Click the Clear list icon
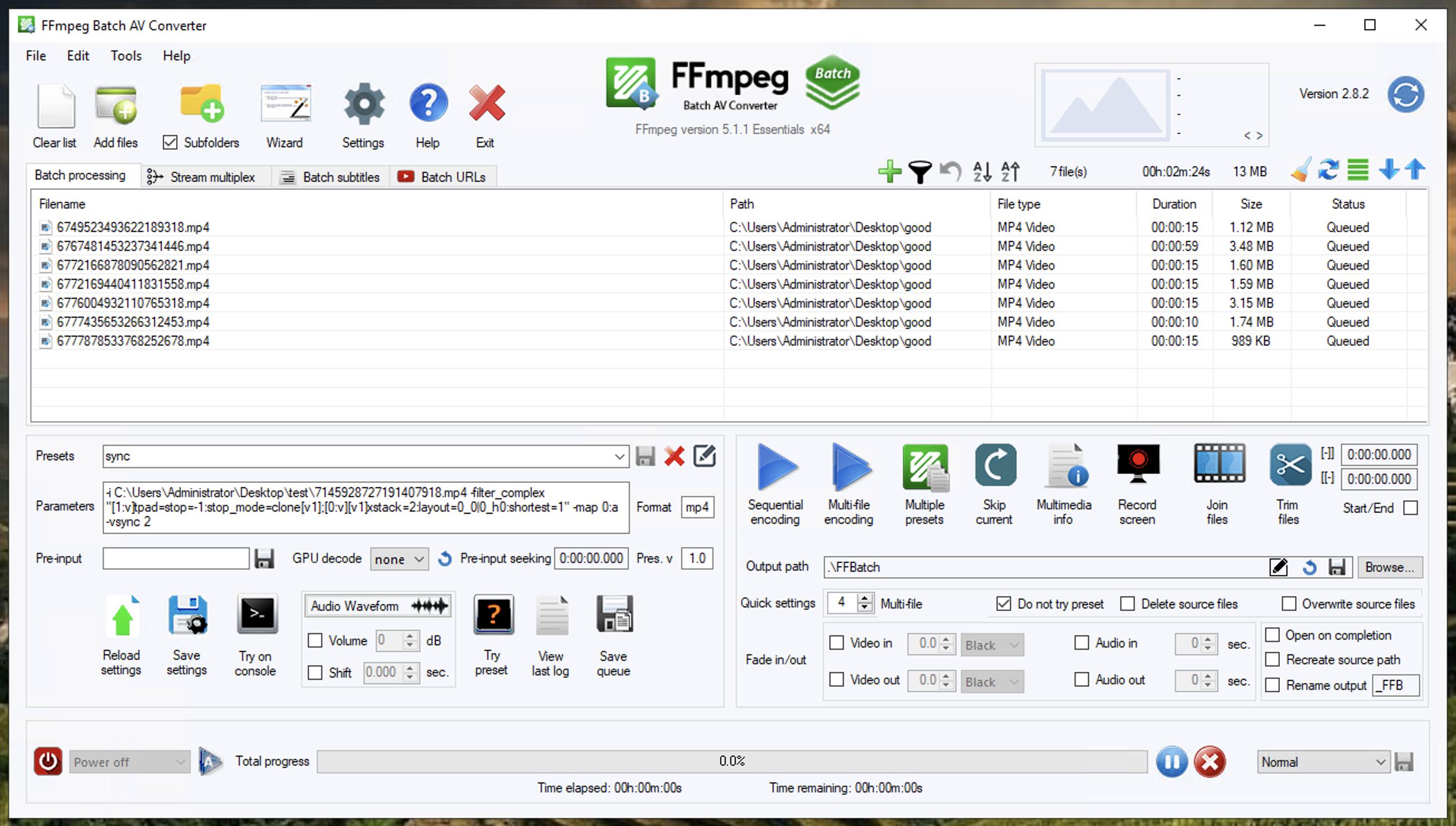 55,105
